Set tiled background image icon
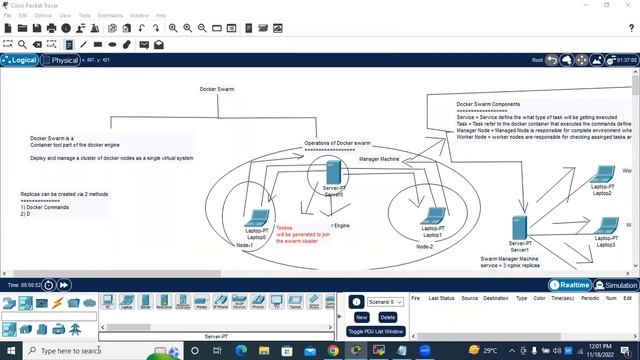The width and height of the screenshot is (640, 360). [597, 60]
